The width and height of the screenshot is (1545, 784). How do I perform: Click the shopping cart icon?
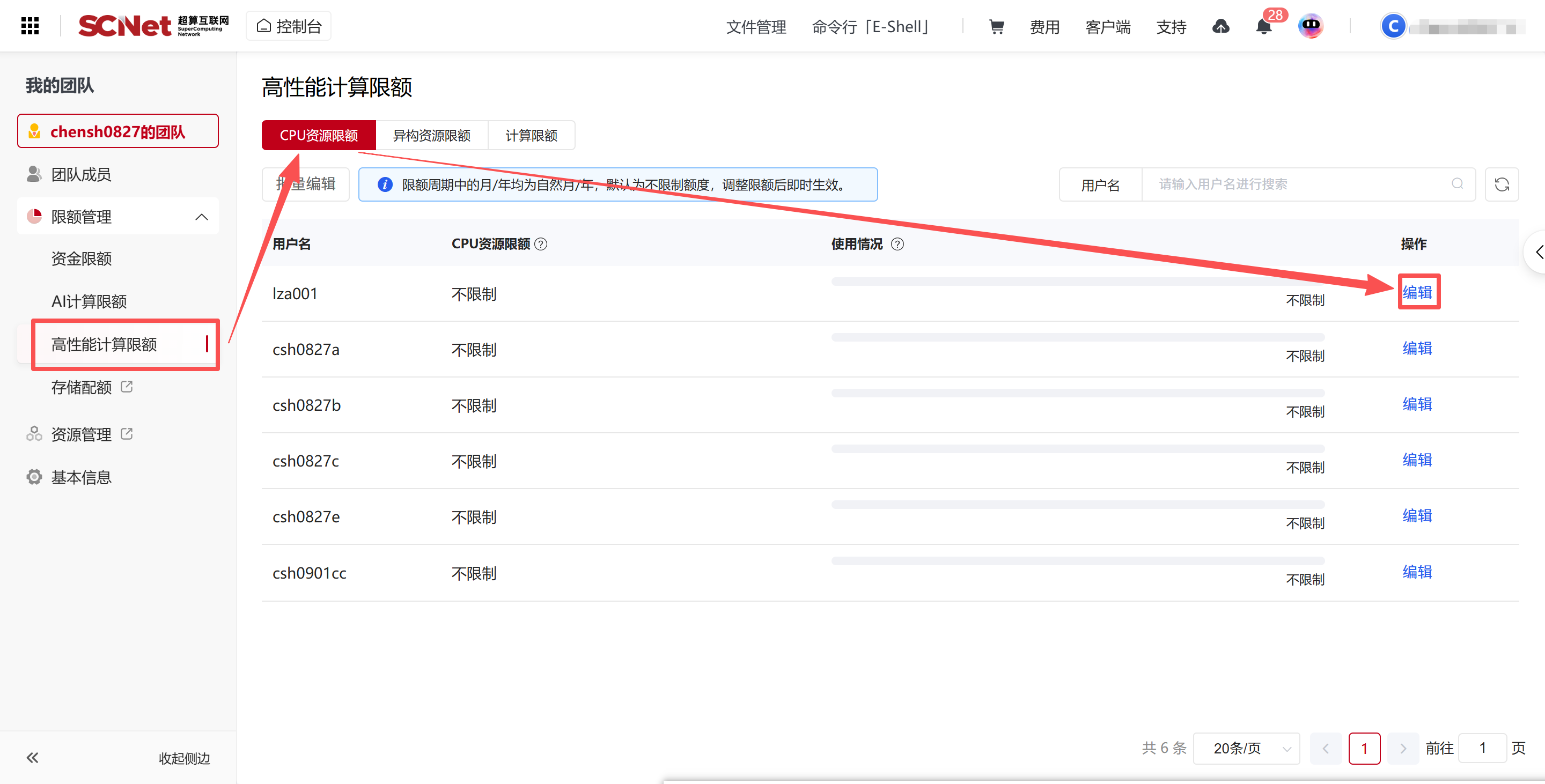point(996,26)
